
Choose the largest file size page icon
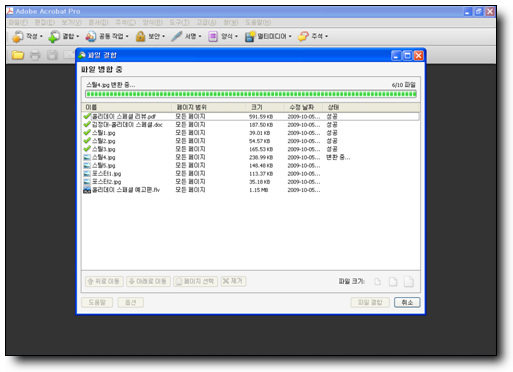[x=409, y=282]
